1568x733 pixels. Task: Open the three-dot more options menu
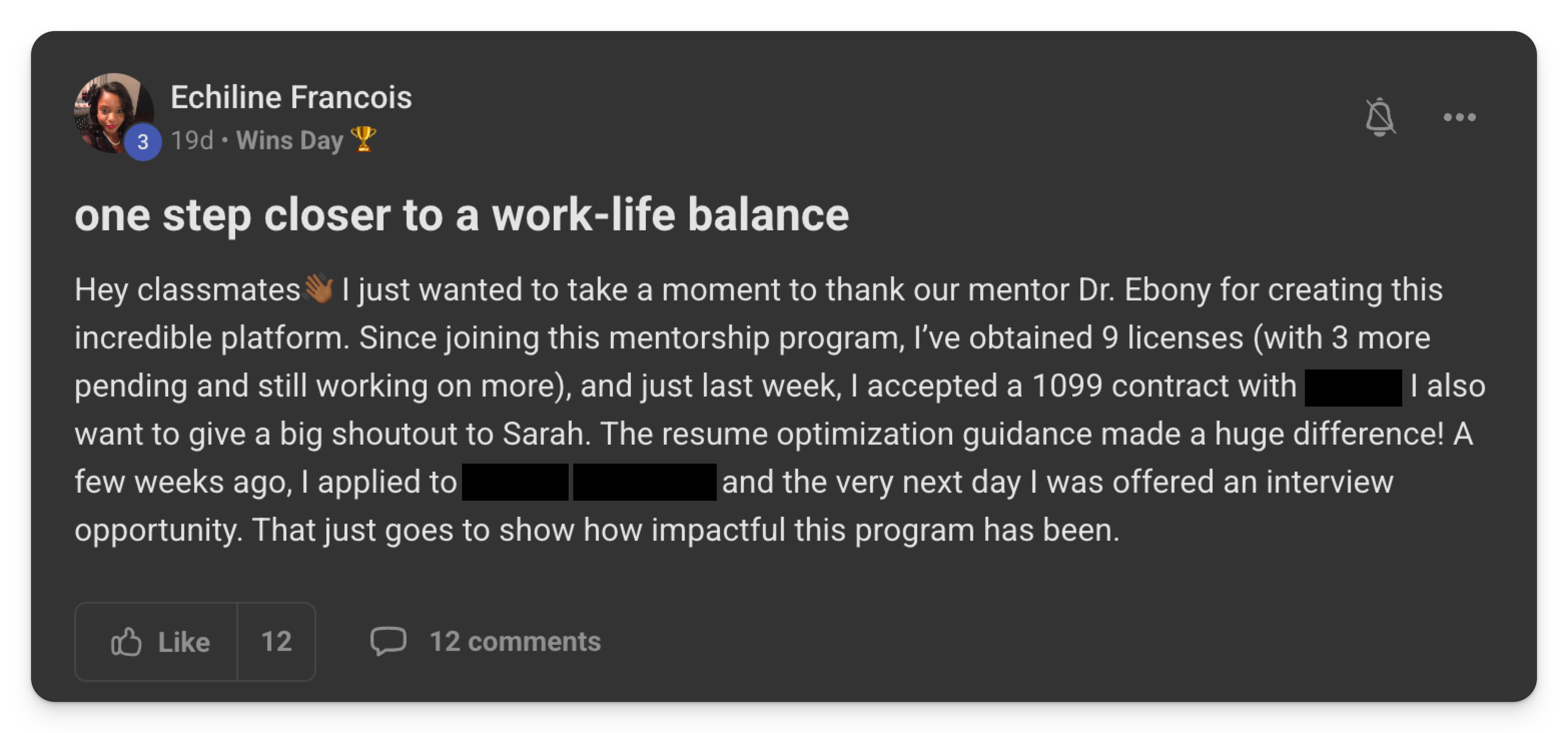pos(1459,117)
